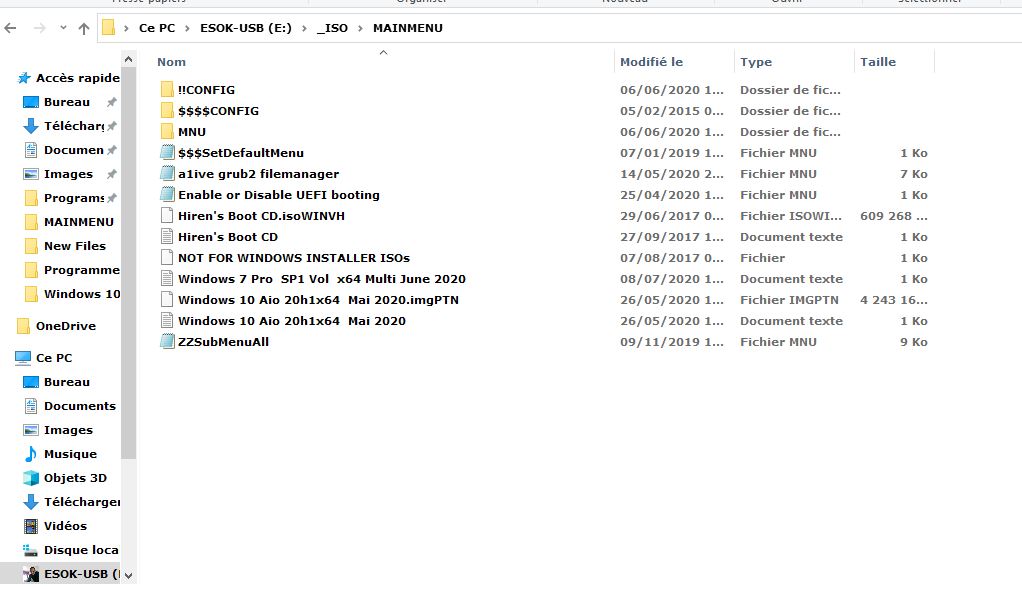Select 'MAINMENU' in the address breadcrumb
The image size is (1022, 589).
408,28
